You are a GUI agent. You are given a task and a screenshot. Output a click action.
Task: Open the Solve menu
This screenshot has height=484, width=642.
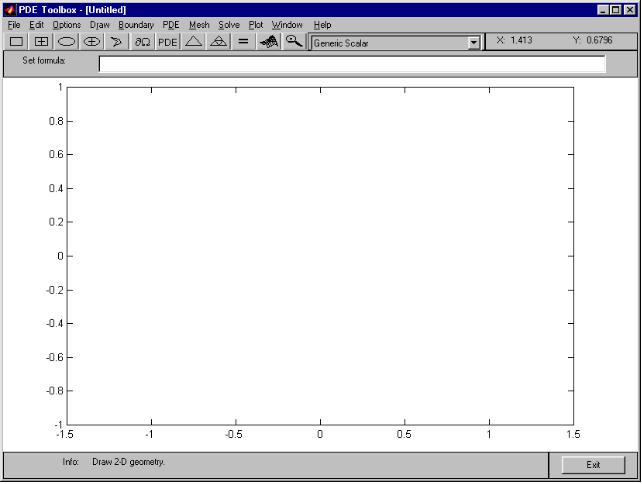pos(228,25)
